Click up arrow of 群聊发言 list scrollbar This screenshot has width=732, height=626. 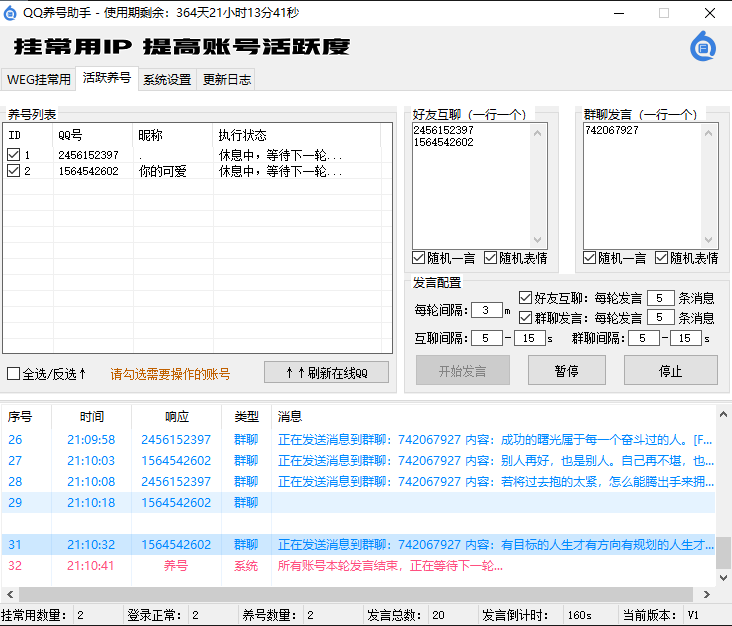(x=708, y=134)
